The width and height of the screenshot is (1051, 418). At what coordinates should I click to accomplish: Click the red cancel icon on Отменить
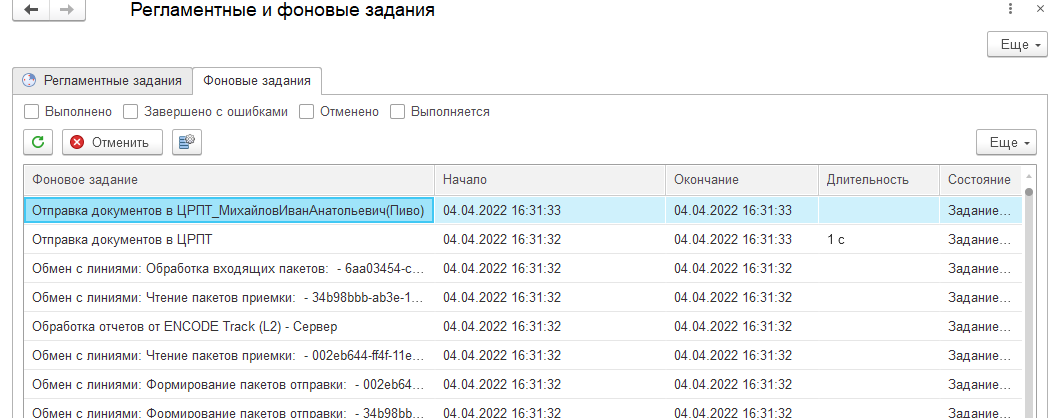click(x=77, y=142)
